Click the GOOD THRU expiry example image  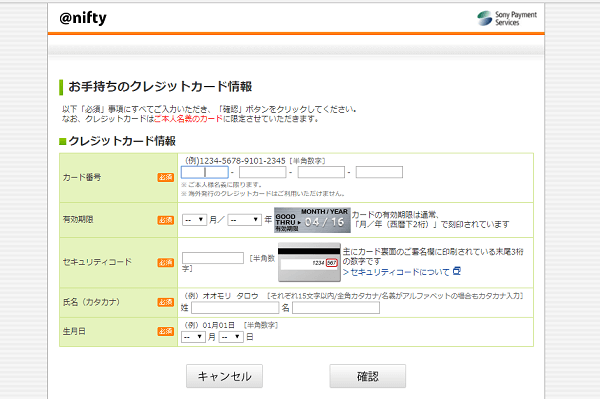pyautogui.click(x=312, y=220)
